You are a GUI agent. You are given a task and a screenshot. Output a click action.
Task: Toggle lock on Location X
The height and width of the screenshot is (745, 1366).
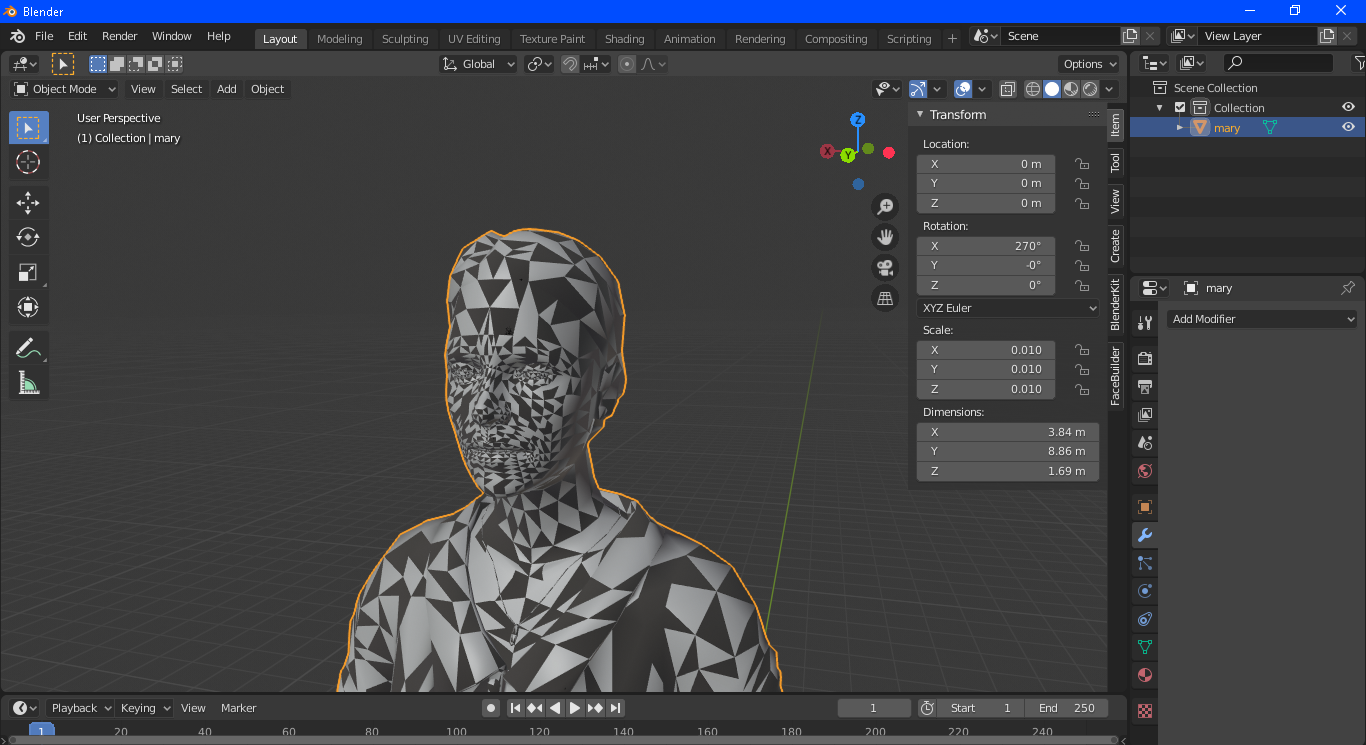coord(1081,164)
